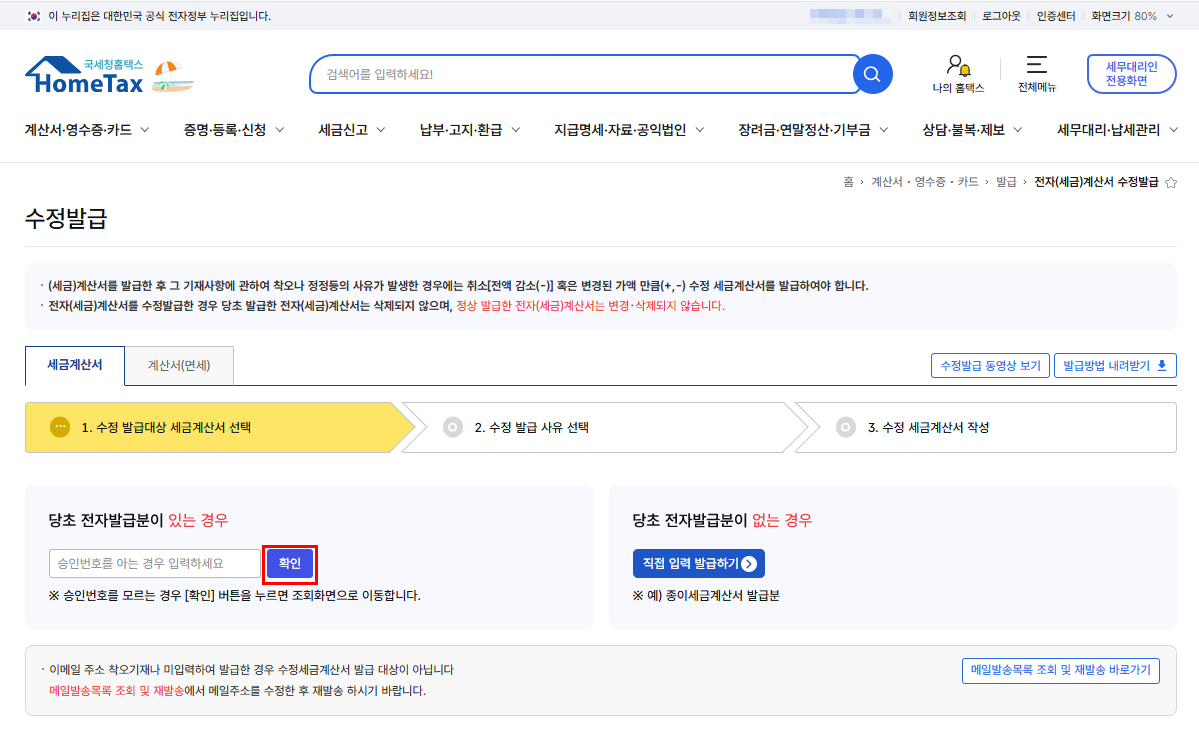The image size is (1199, 736).
Task: Click 수정발급 동영상 보기 button
Action: pos(990,365)
